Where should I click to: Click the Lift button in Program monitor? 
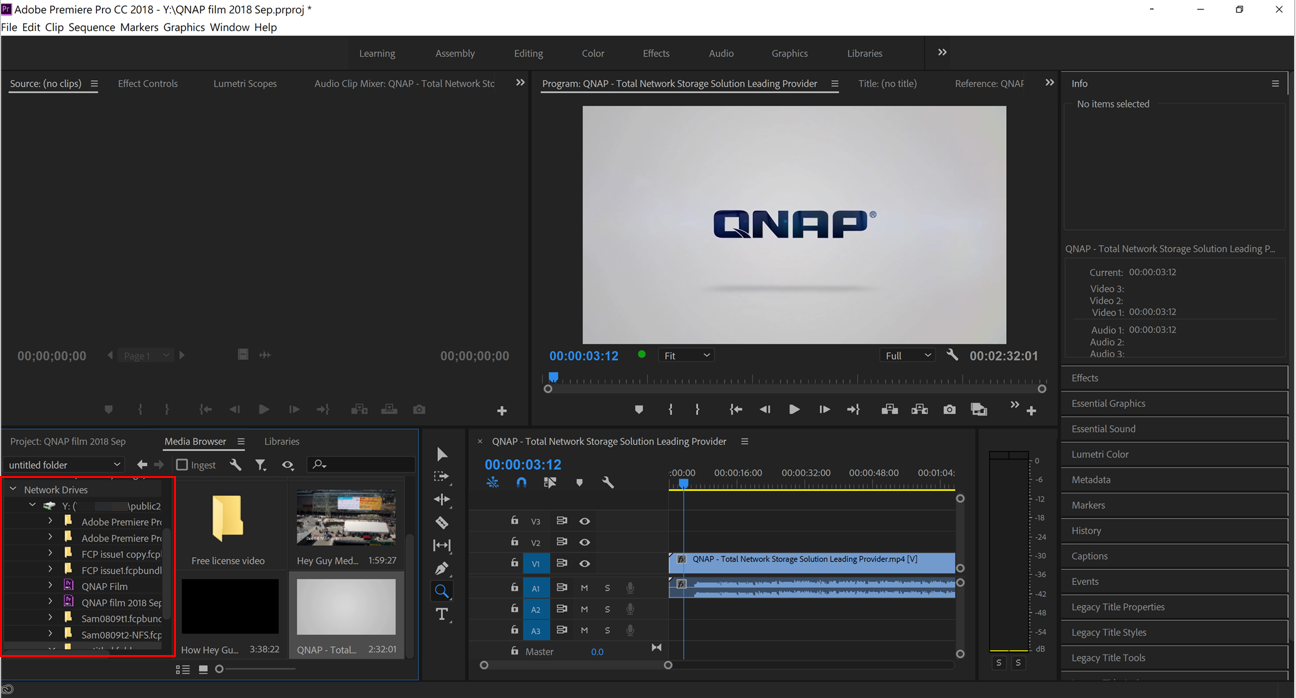coord(889,409)
